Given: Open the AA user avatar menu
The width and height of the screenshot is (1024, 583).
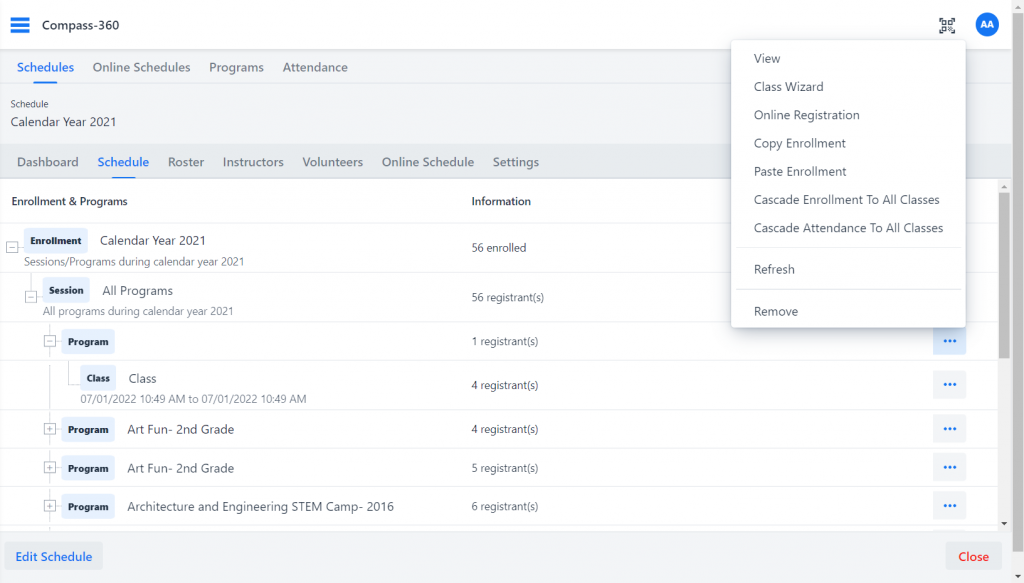Looking at the screenshot, I should click(x=987, y=25).
